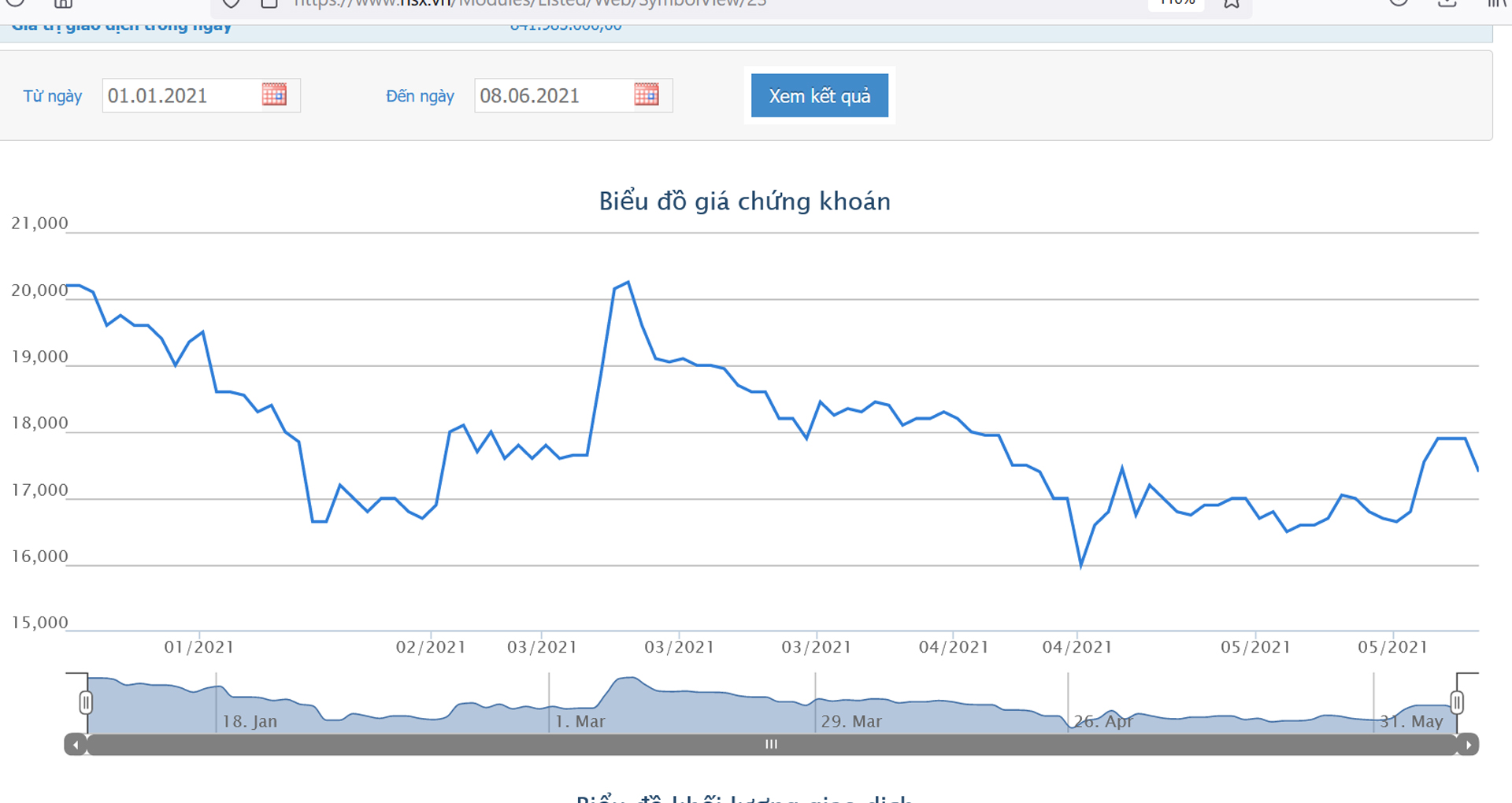
Task: Click the browser address bar URL
Action: click(530, 3)
